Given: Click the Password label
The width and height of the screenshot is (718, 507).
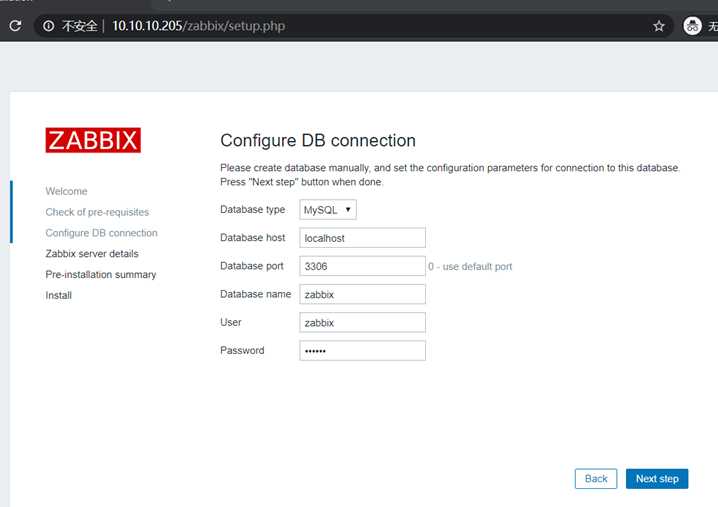Looking at the screenshot, I should 242,350.
